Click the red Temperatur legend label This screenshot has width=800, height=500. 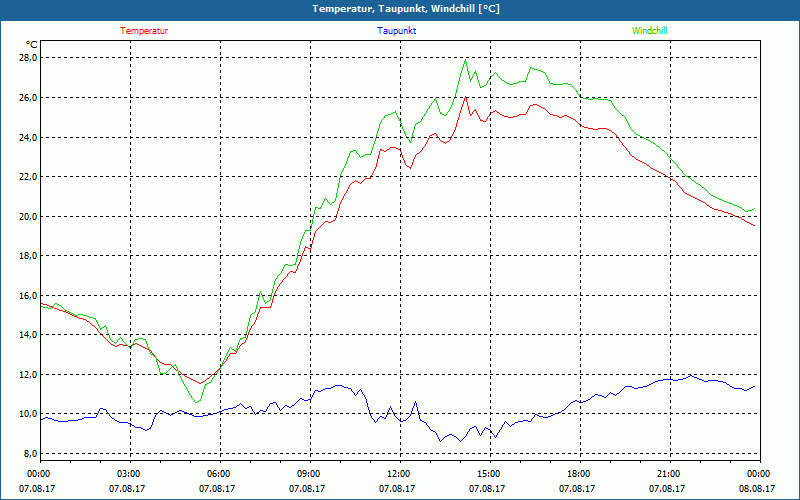(144, 31)
